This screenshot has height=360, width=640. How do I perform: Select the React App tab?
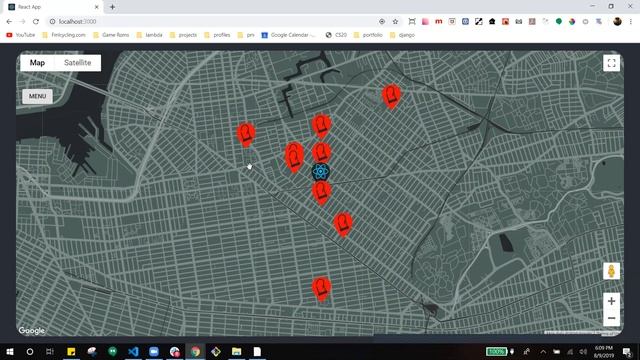(53, 7)
